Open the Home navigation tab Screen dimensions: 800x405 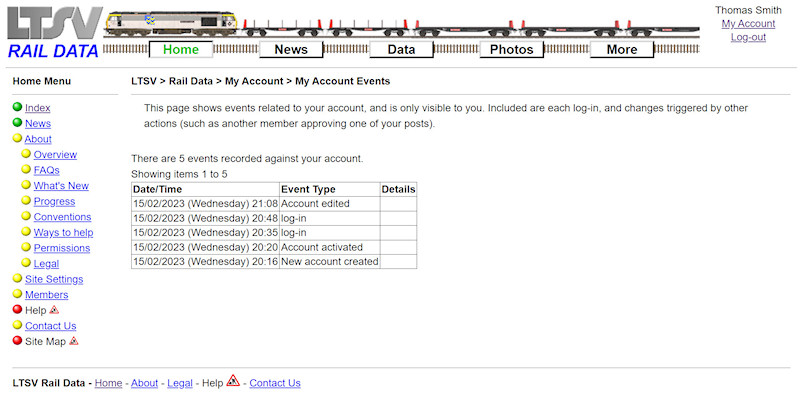[181, 49]
